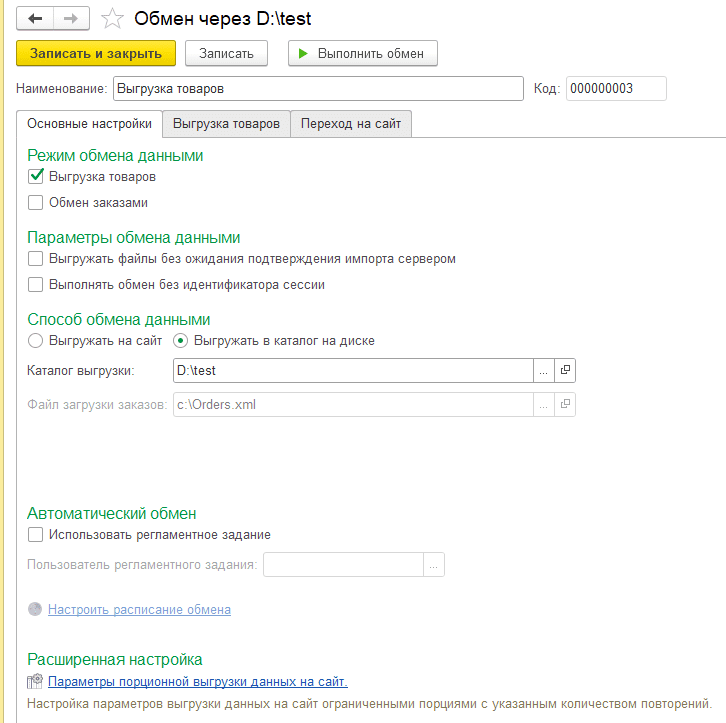The height and width of the screenshot is (723, 726).
Task: Open the Каталог выгрузки open-in-window icon
Action: [x=565, y=370]
